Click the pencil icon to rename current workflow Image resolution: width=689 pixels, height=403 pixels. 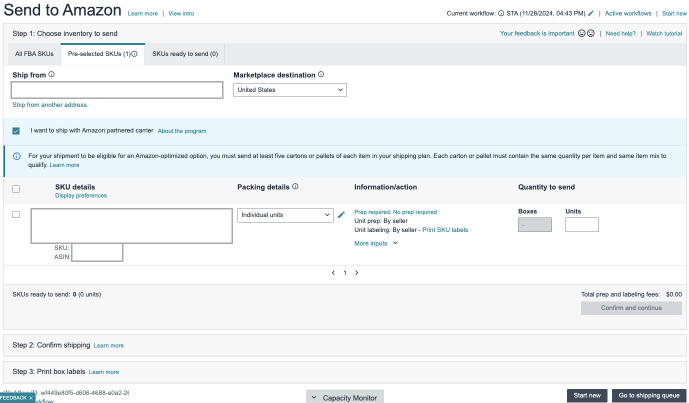point(591,13)
